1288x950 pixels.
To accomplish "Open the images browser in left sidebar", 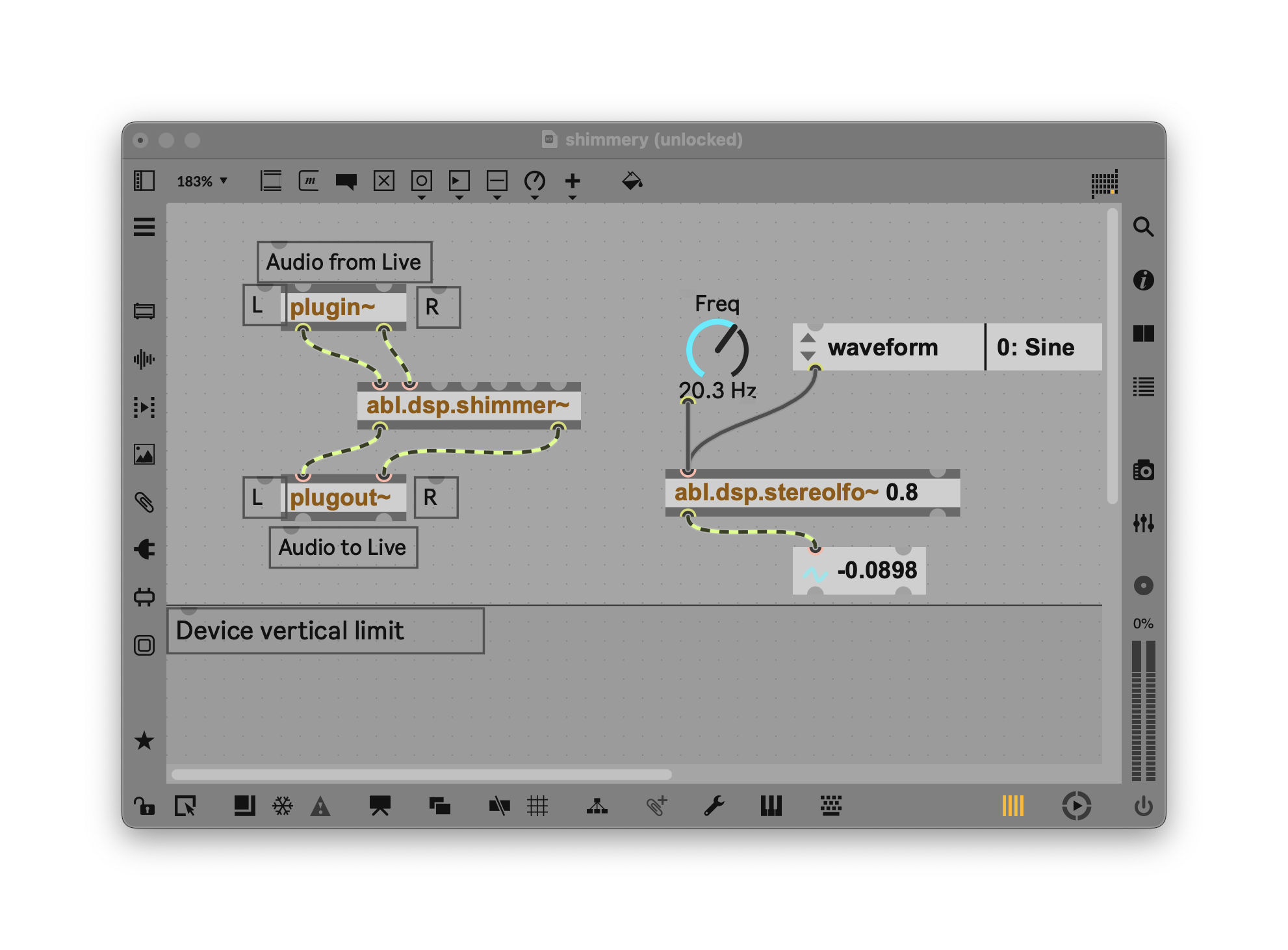I will 144,454.
